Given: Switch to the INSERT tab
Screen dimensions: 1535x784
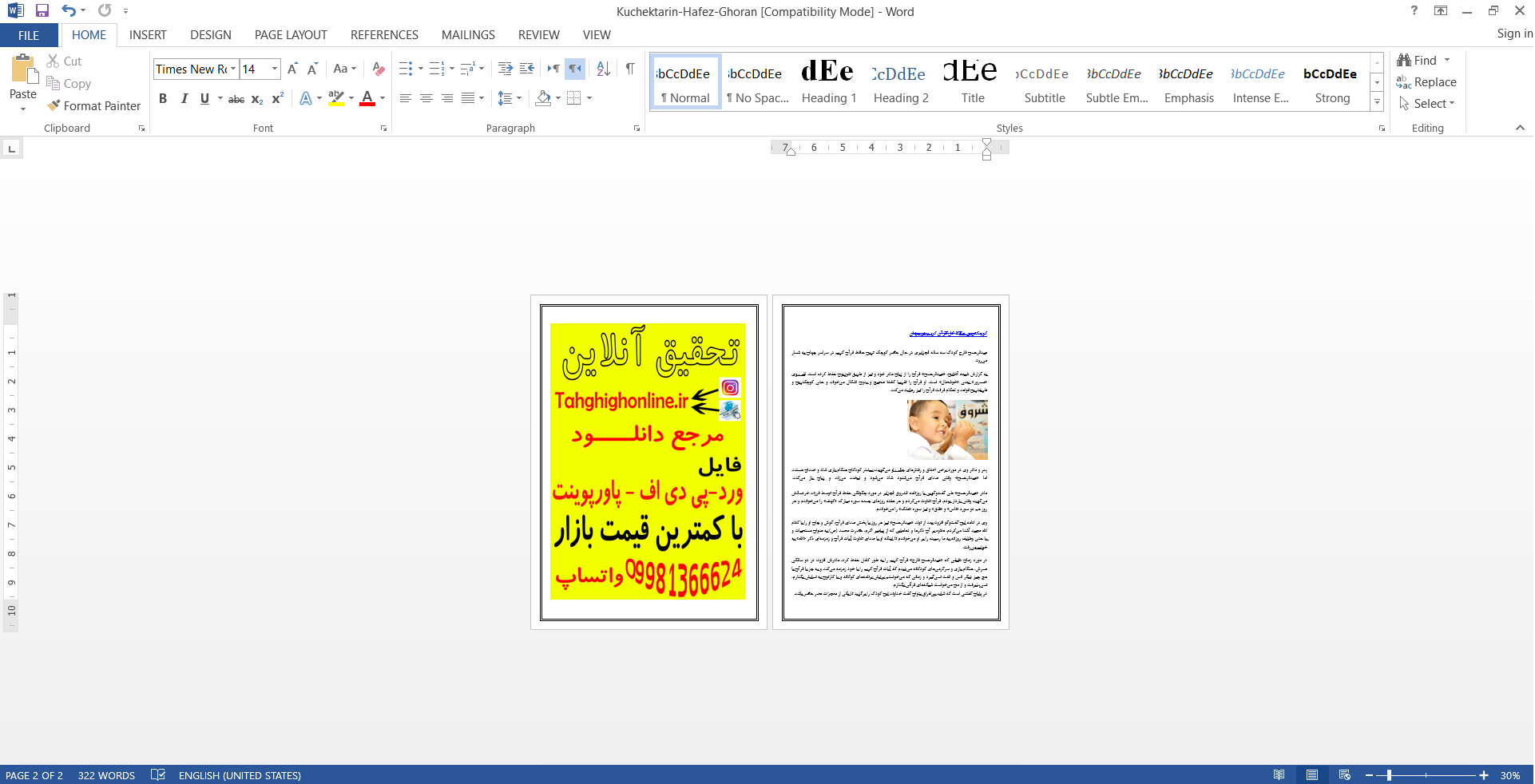Looking at the screenshot, I should 148,35.
